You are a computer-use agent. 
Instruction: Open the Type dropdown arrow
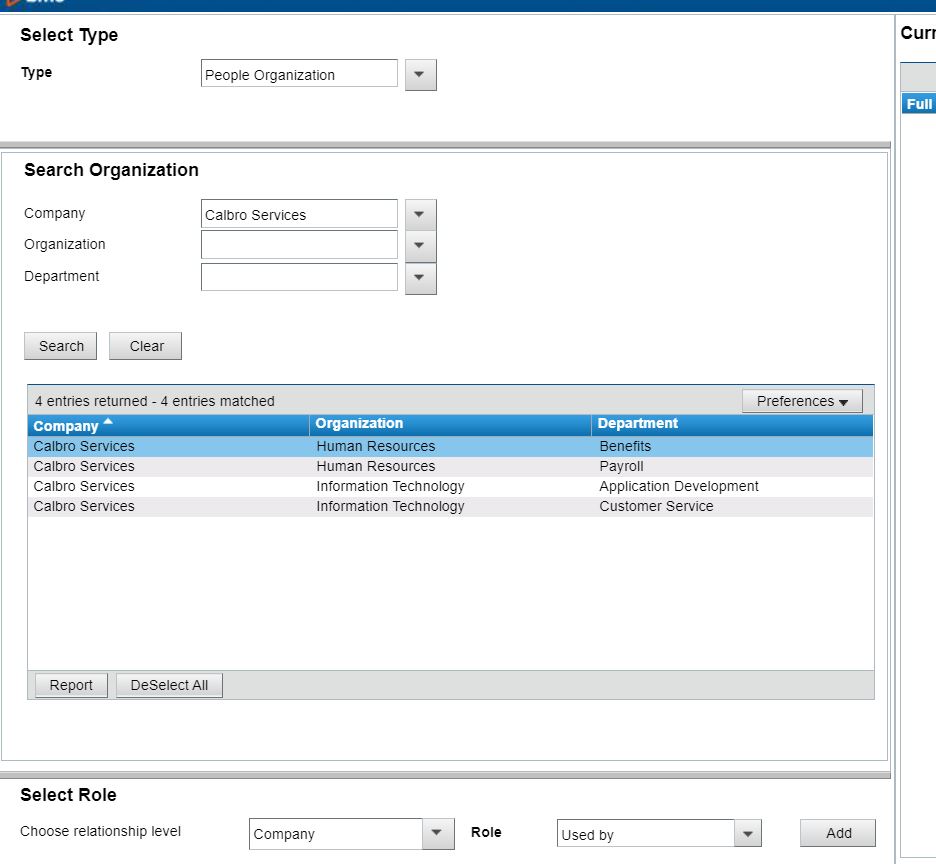pos(420,75)
